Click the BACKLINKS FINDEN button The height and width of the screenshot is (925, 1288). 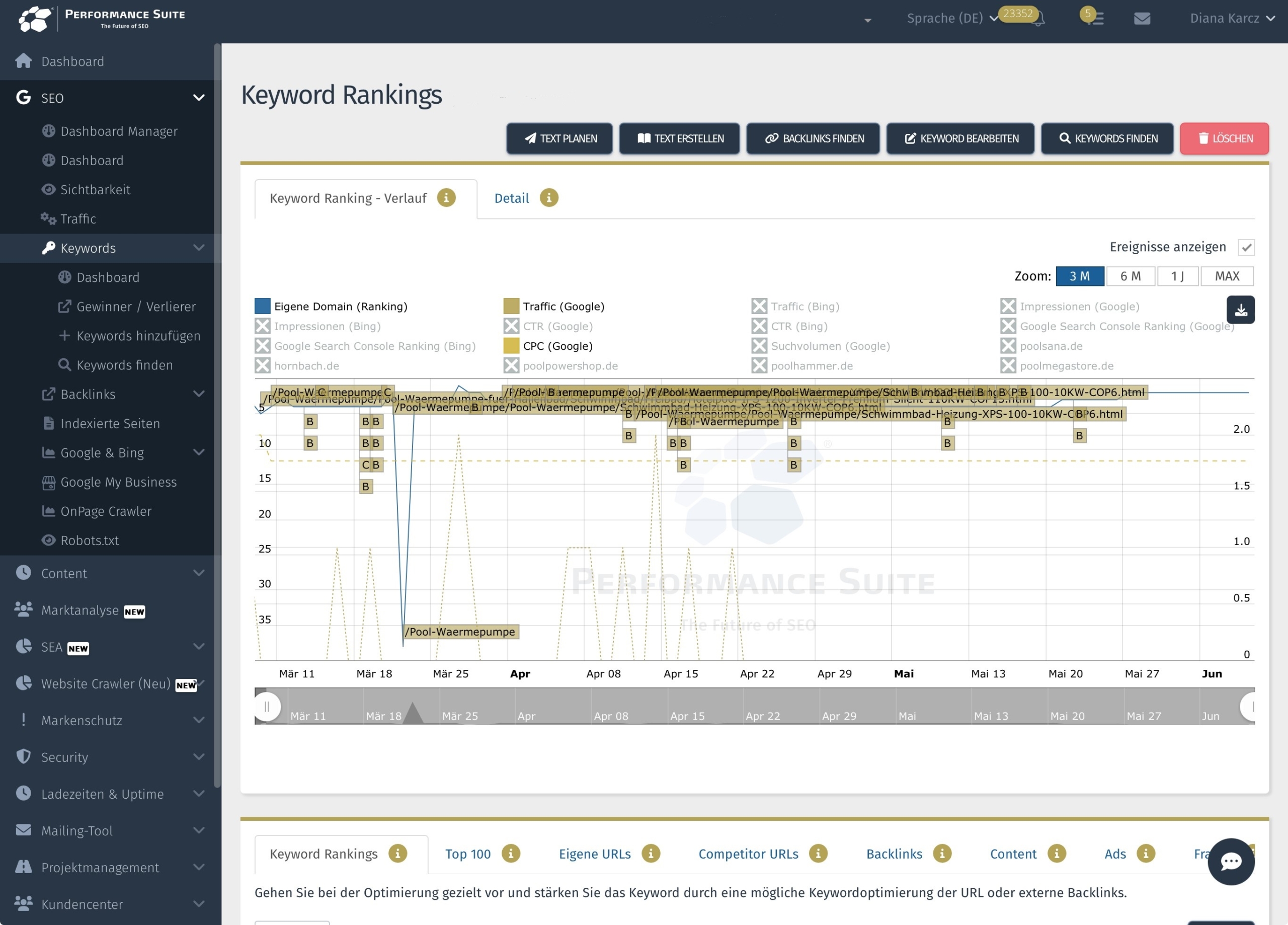tap(813, 138)
